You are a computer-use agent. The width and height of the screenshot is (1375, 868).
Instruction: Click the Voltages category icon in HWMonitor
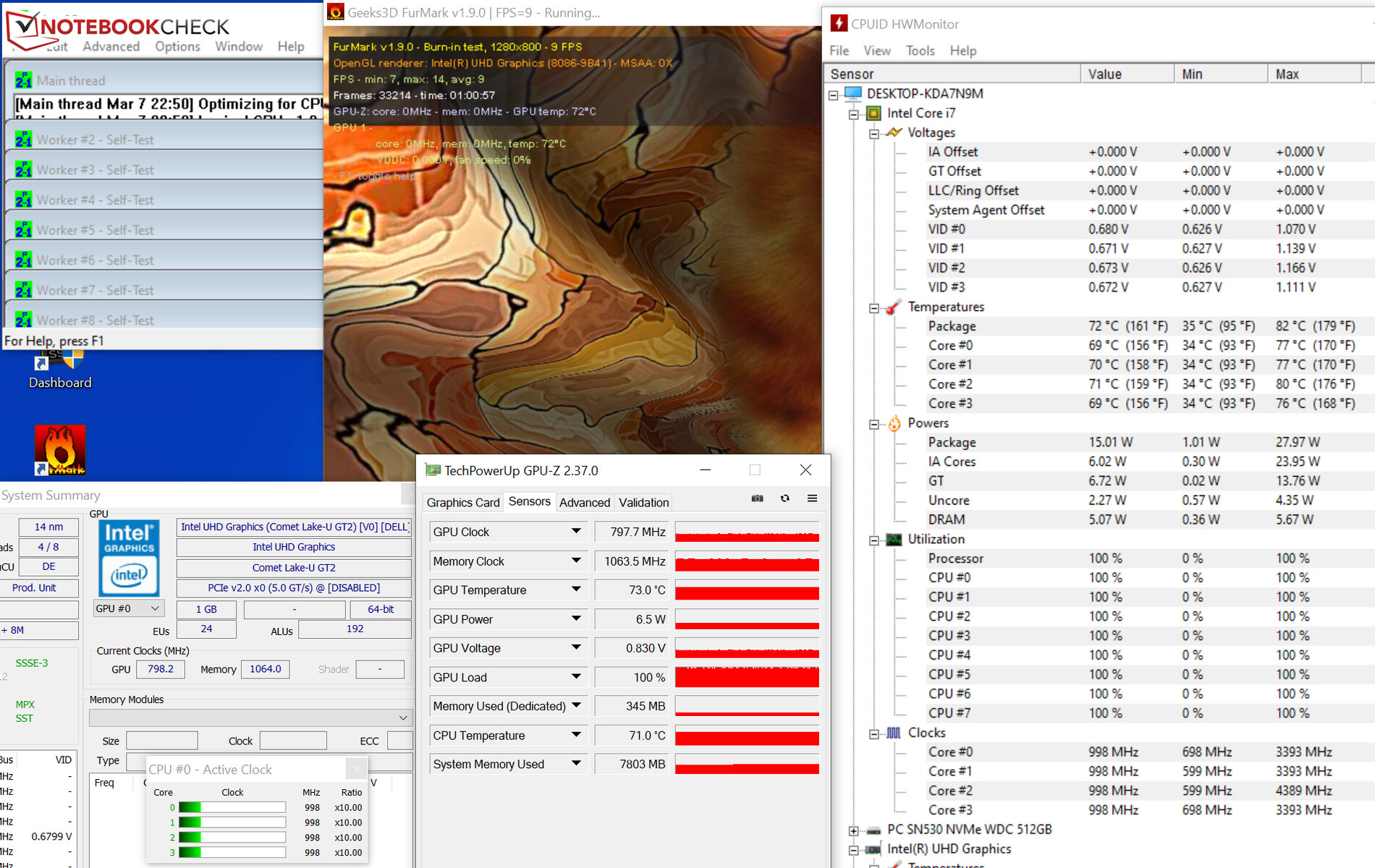tap(894, 132)
